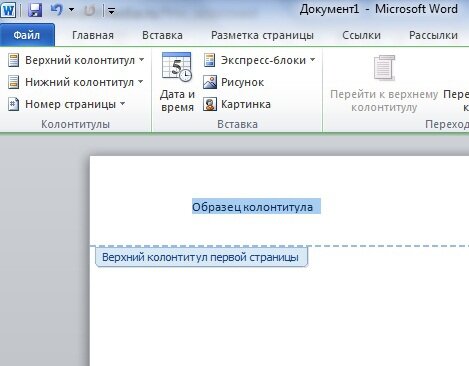Image resolution: width=469 pixels, height=366 pixels.
Task: Open the Рассылки tab
Action: coord(433,35)
